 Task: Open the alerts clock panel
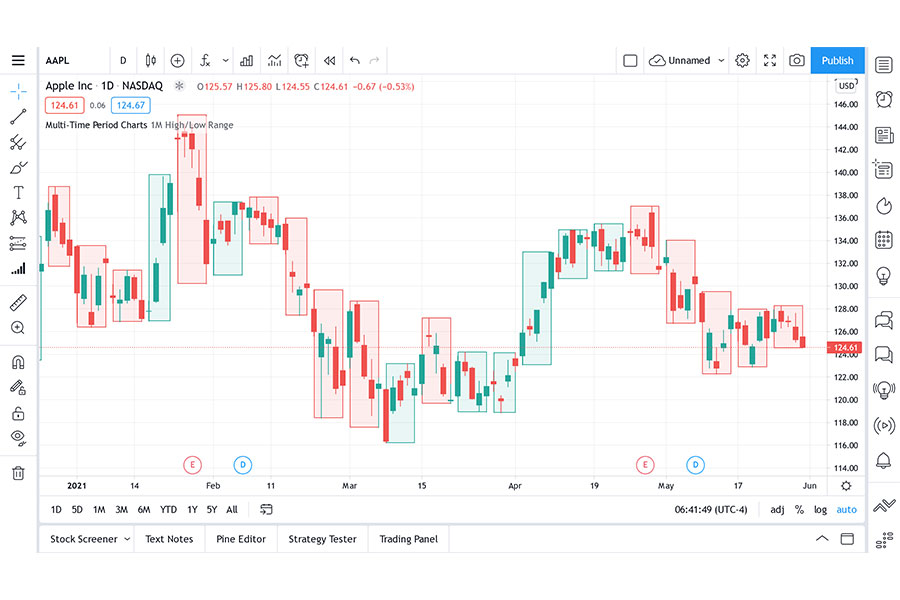click(884, 99)
